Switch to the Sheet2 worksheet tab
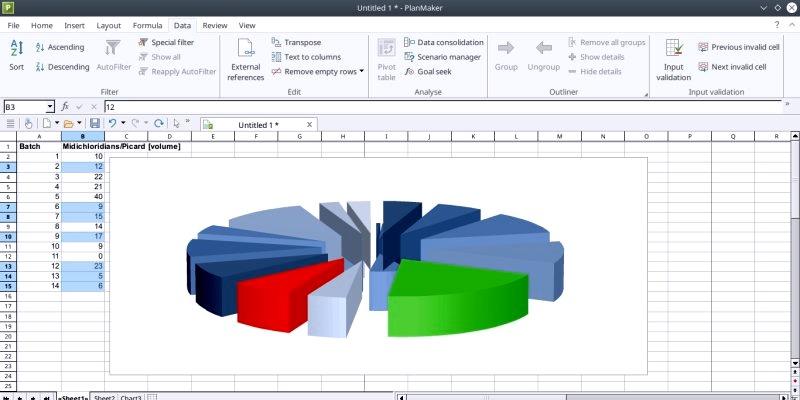800x400 pixels. tap(104, 396)
